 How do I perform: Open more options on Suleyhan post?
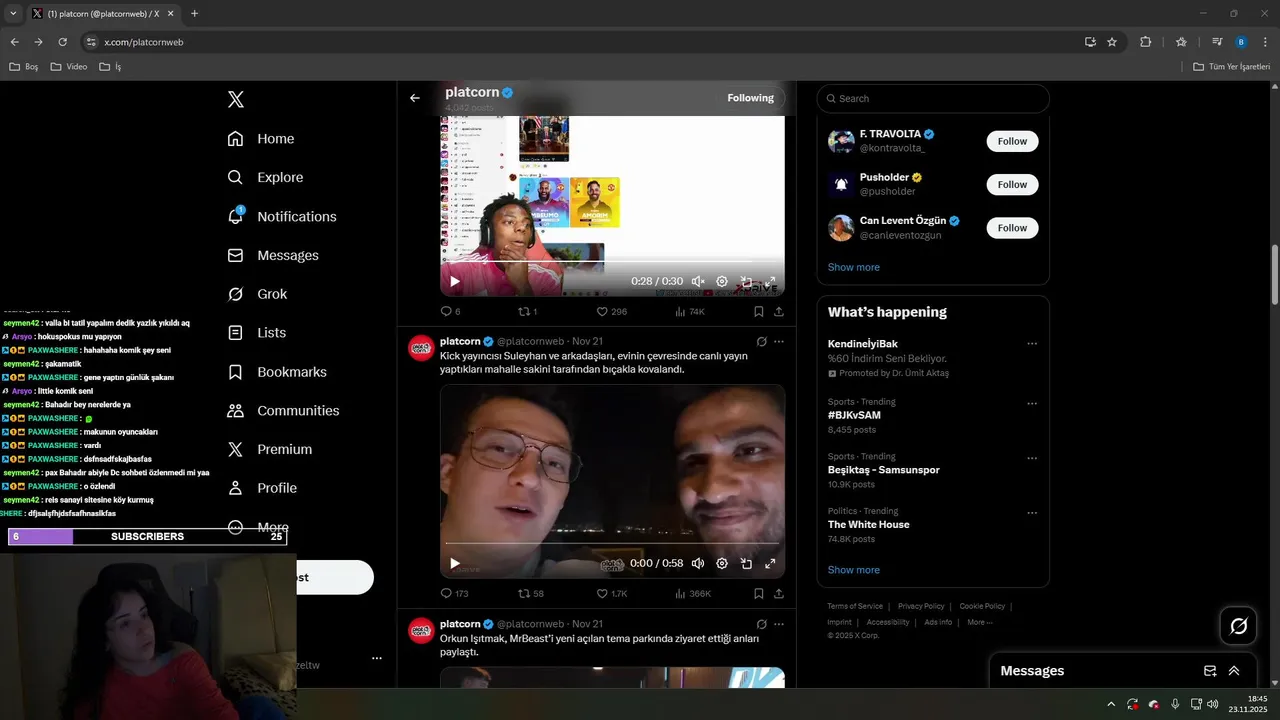pos(779,342)
